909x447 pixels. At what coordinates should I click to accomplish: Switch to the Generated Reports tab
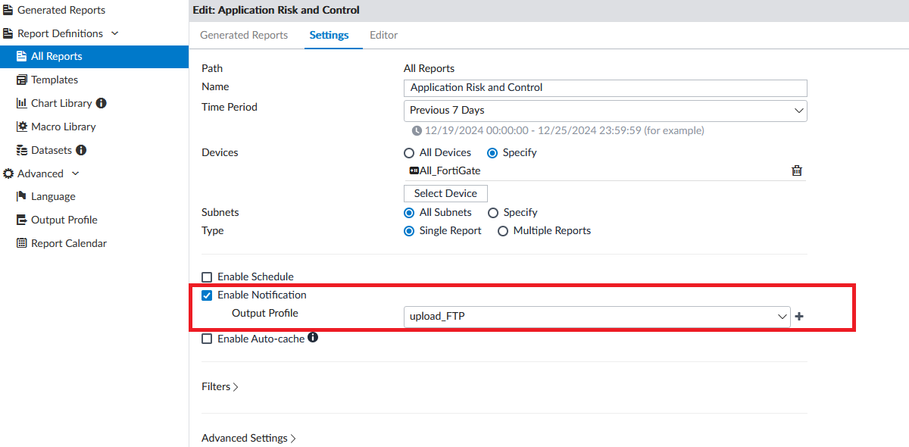243,35
